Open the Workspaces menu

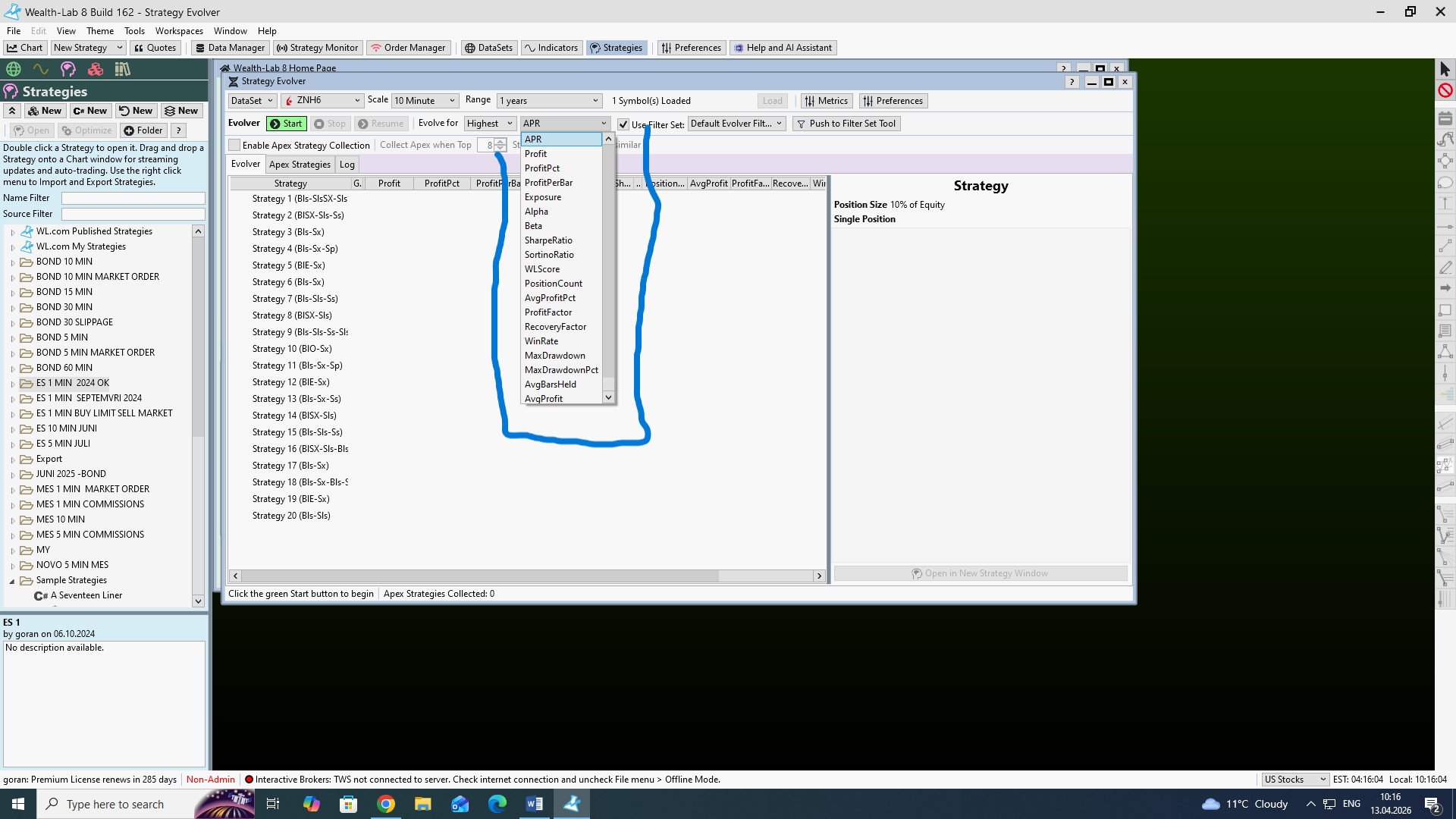pyautogui.click(x=179, y=31)
